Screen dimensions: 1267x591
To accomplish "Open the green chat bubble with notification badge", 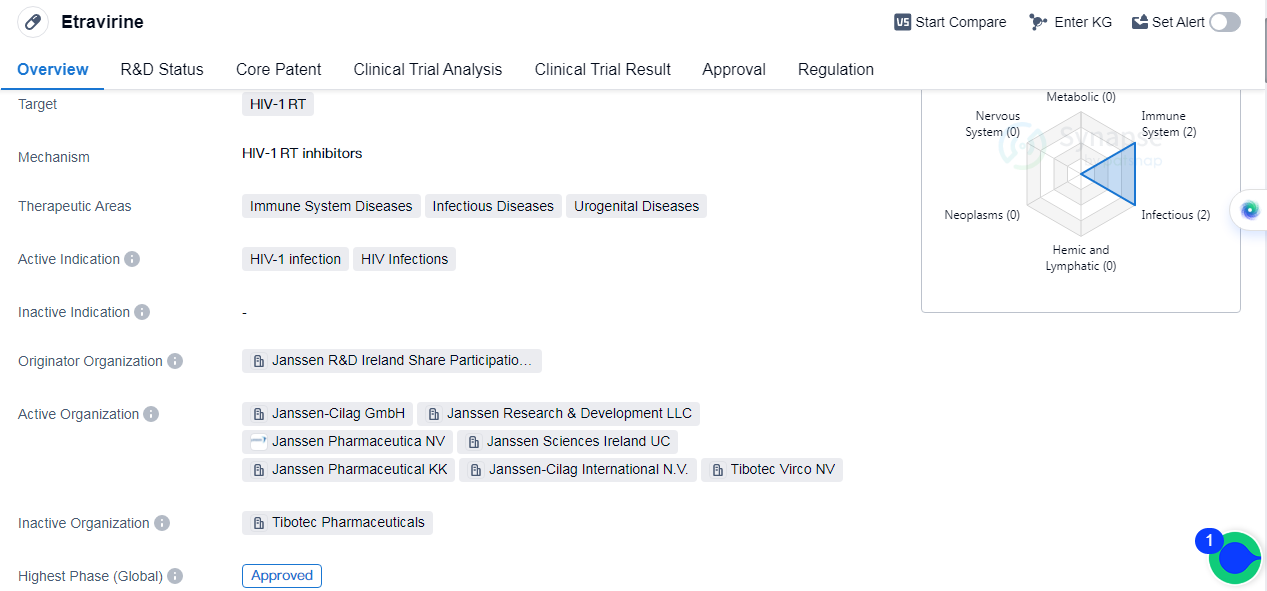I will tap(1235, 558).
